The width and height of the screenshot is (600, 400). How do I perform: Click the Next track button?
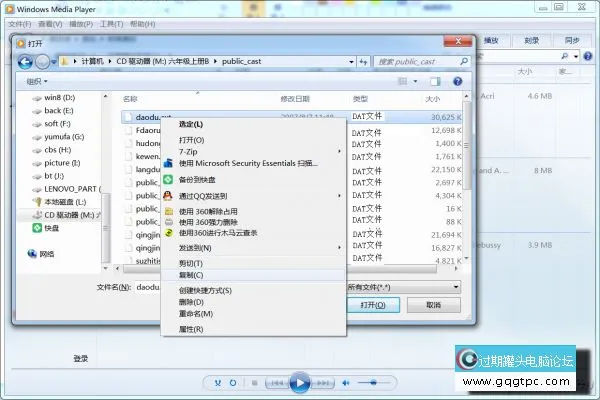[x=323, y=382]
